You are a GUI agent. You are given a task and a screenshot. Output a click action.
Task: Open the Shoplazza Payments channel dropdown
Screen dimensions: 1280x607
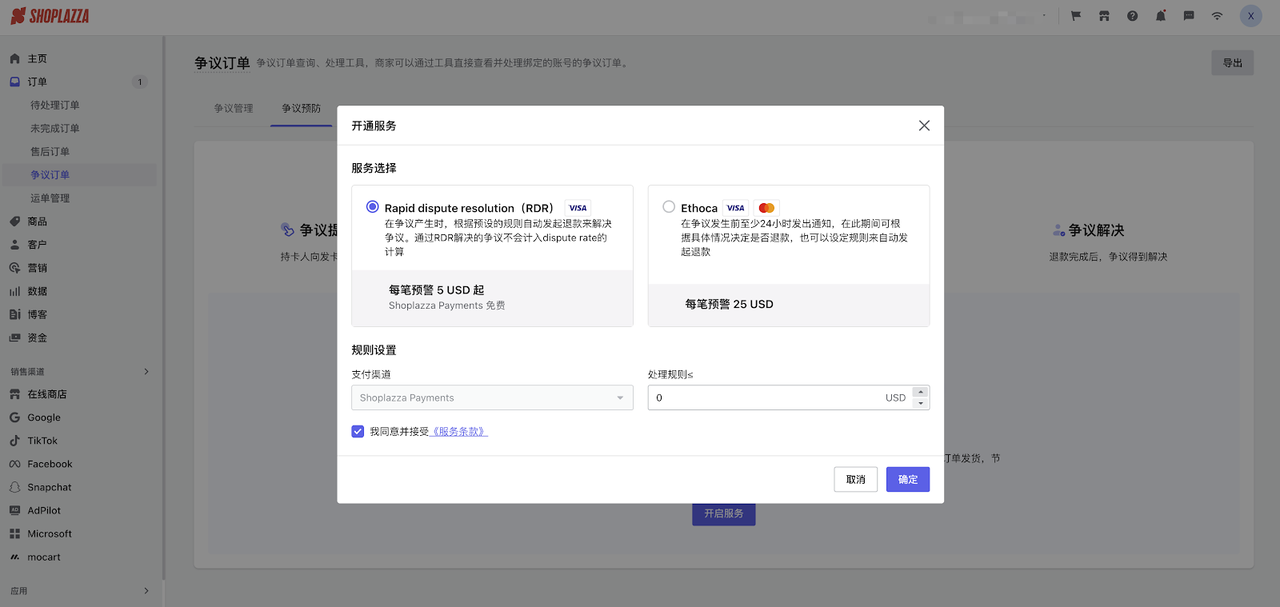click(491, 397)
